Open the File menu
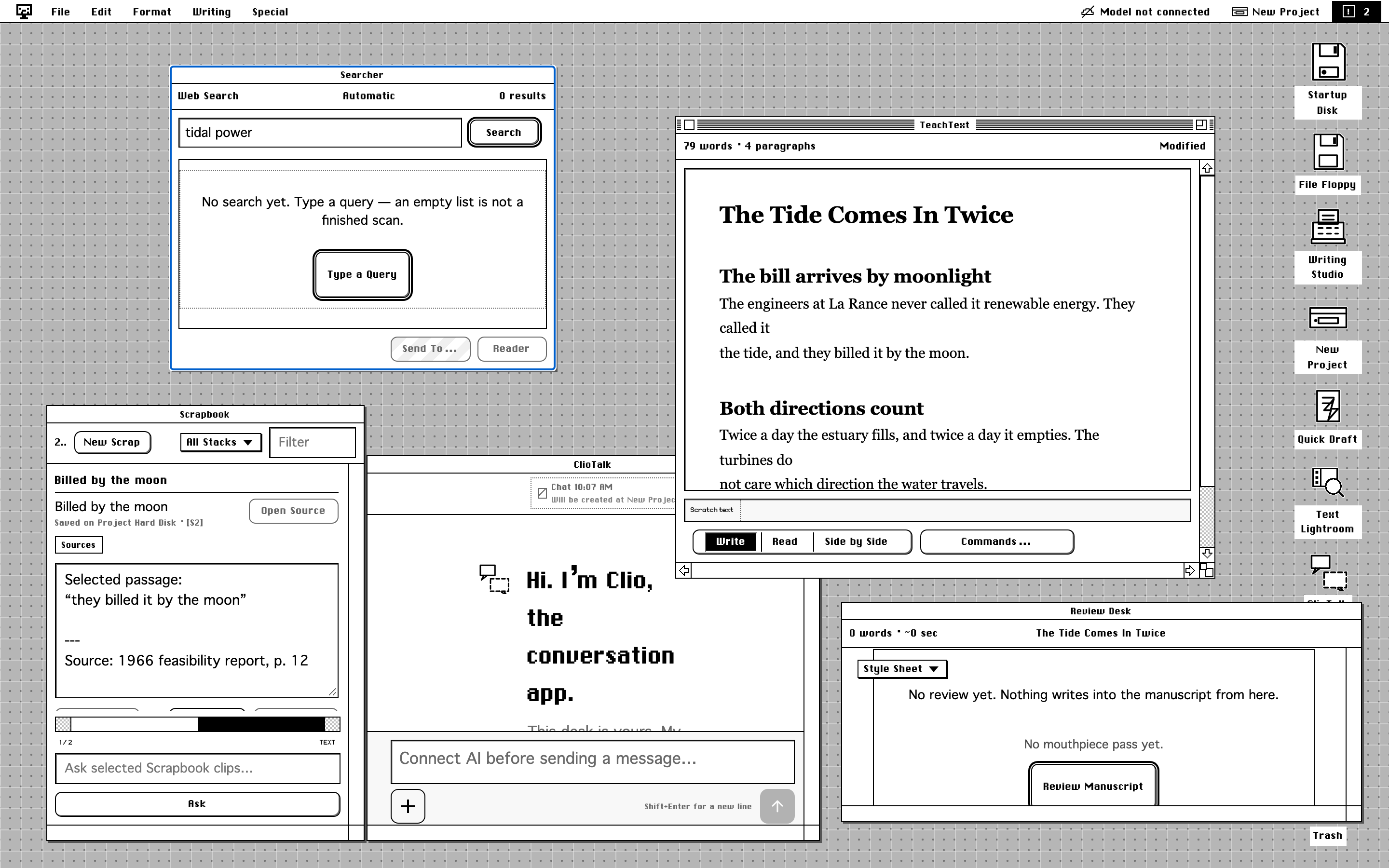This screenshot has height=868, width=1389. tap(60, 12)
